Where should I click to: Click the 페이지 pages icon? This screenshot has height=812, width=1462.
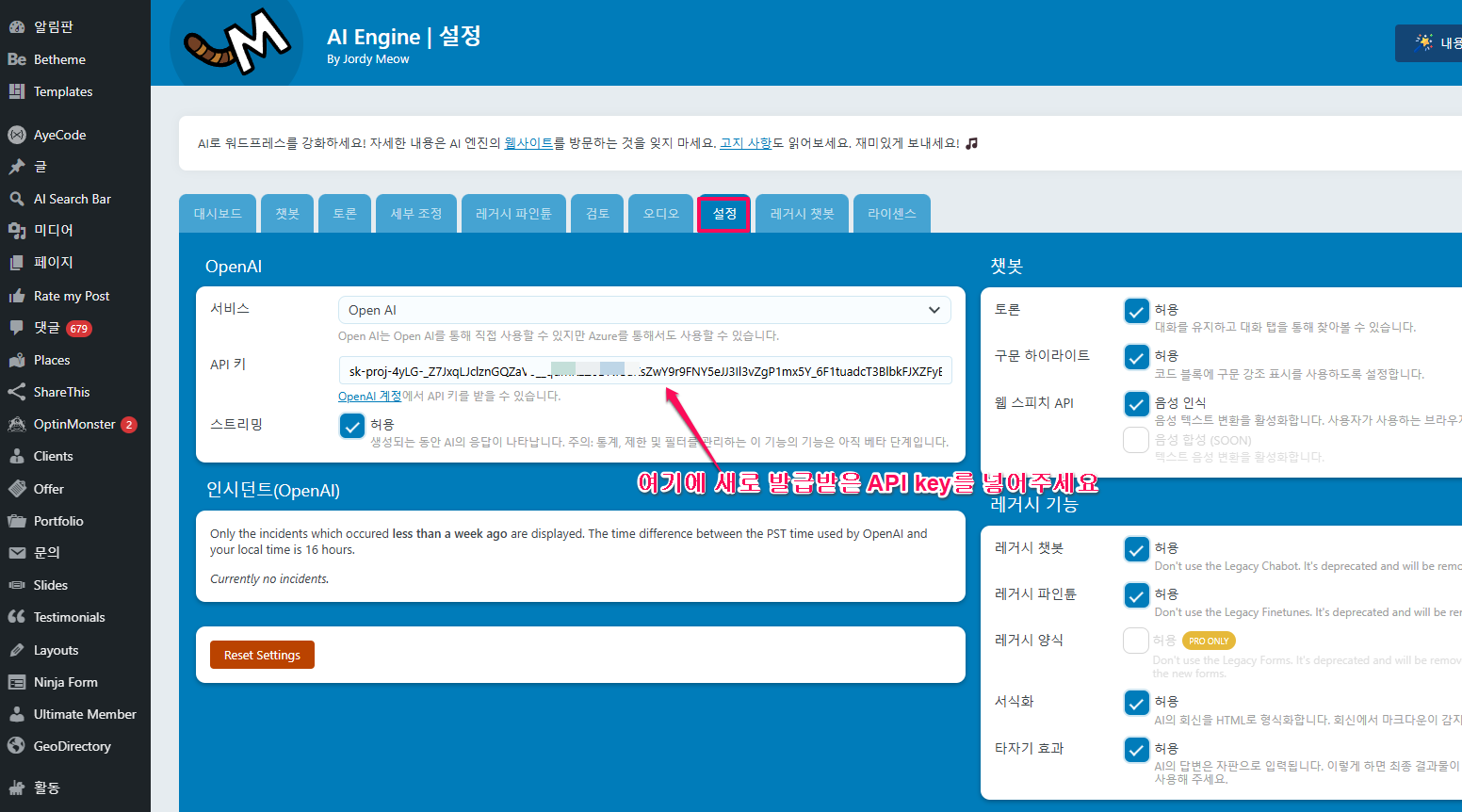(17, 263)
